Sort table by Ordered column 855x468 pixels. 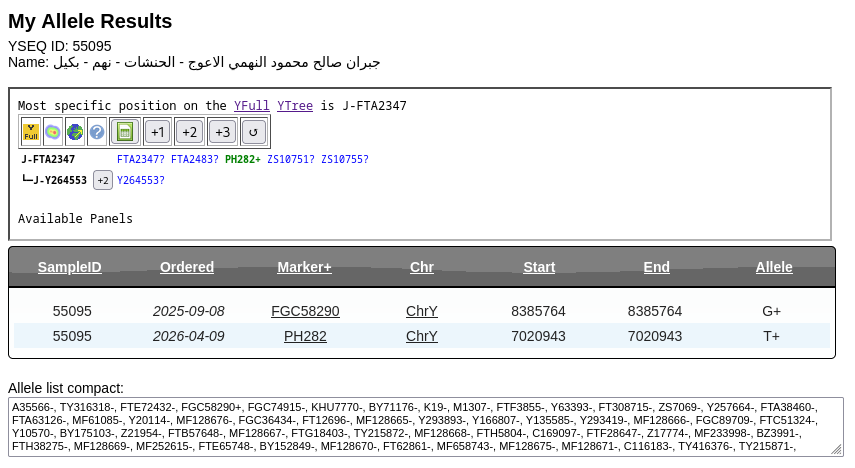pyautogui.click(x=187, y=267)
